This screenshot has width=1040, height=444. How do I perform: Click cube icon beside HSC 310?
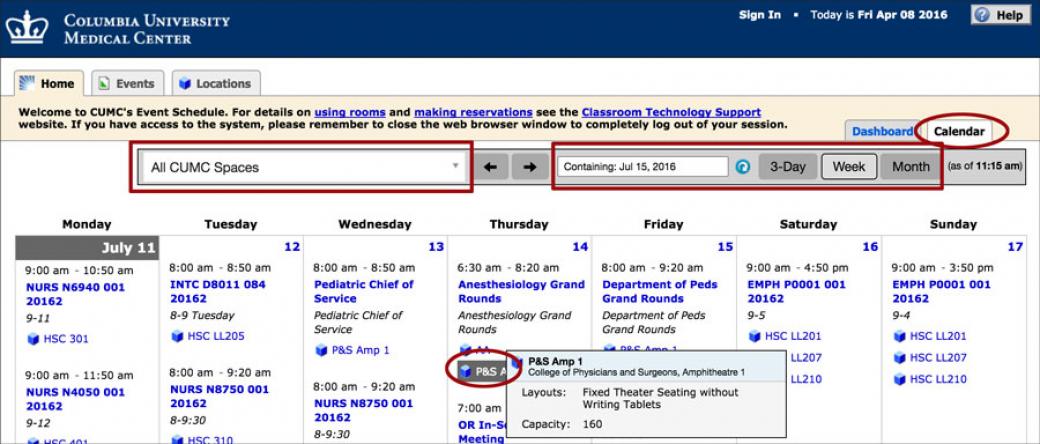tap(177, 440)
